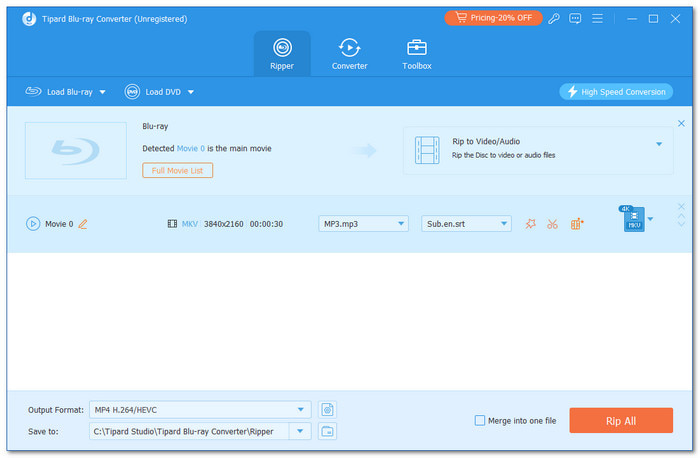Click the 00:00:30 duration text
700x458 pixels.
[266, 224]
